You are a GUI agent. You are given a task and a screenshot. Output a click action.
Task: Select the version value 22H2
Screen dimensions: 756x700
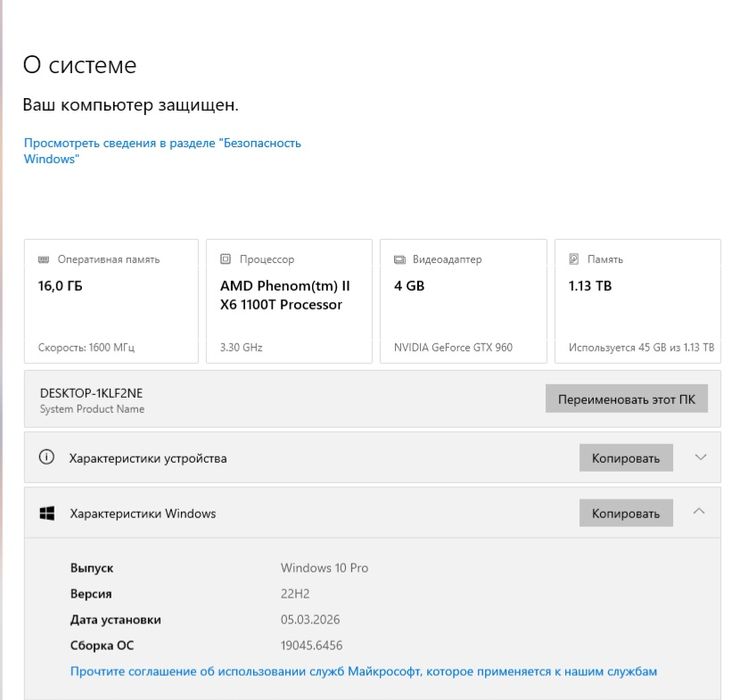(x=295, y=593)
